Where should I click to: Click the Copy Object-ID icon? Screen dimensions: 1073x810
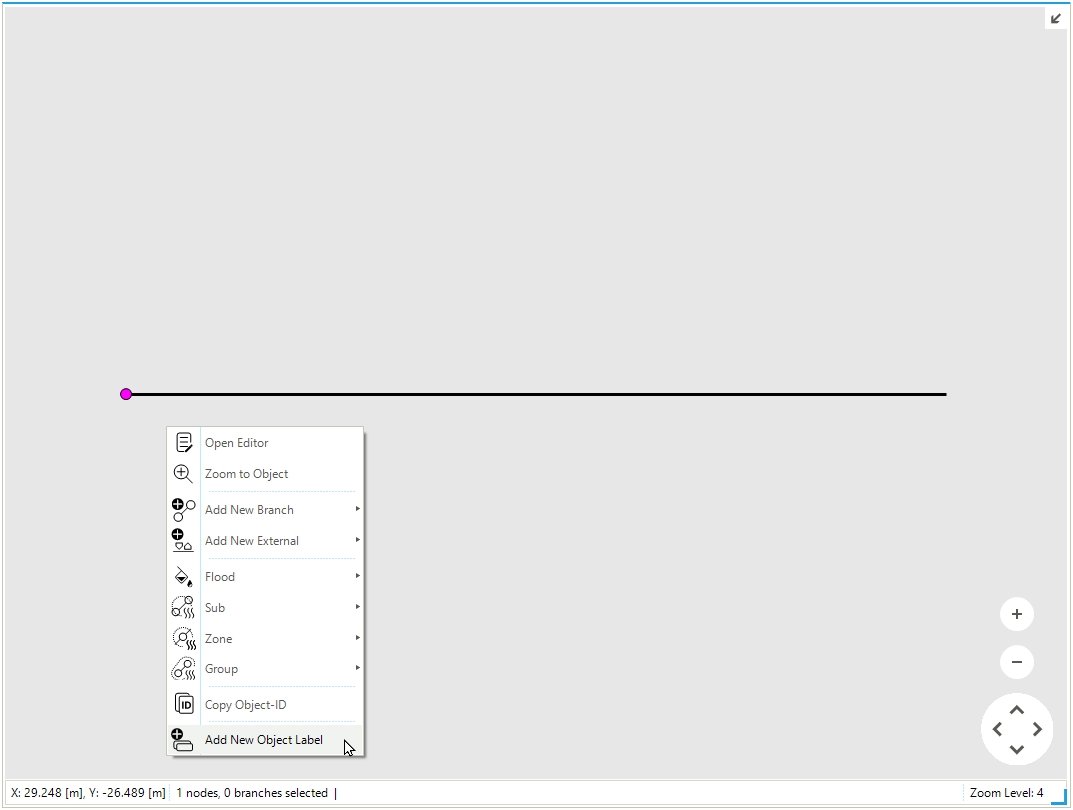tap(183, 704)
